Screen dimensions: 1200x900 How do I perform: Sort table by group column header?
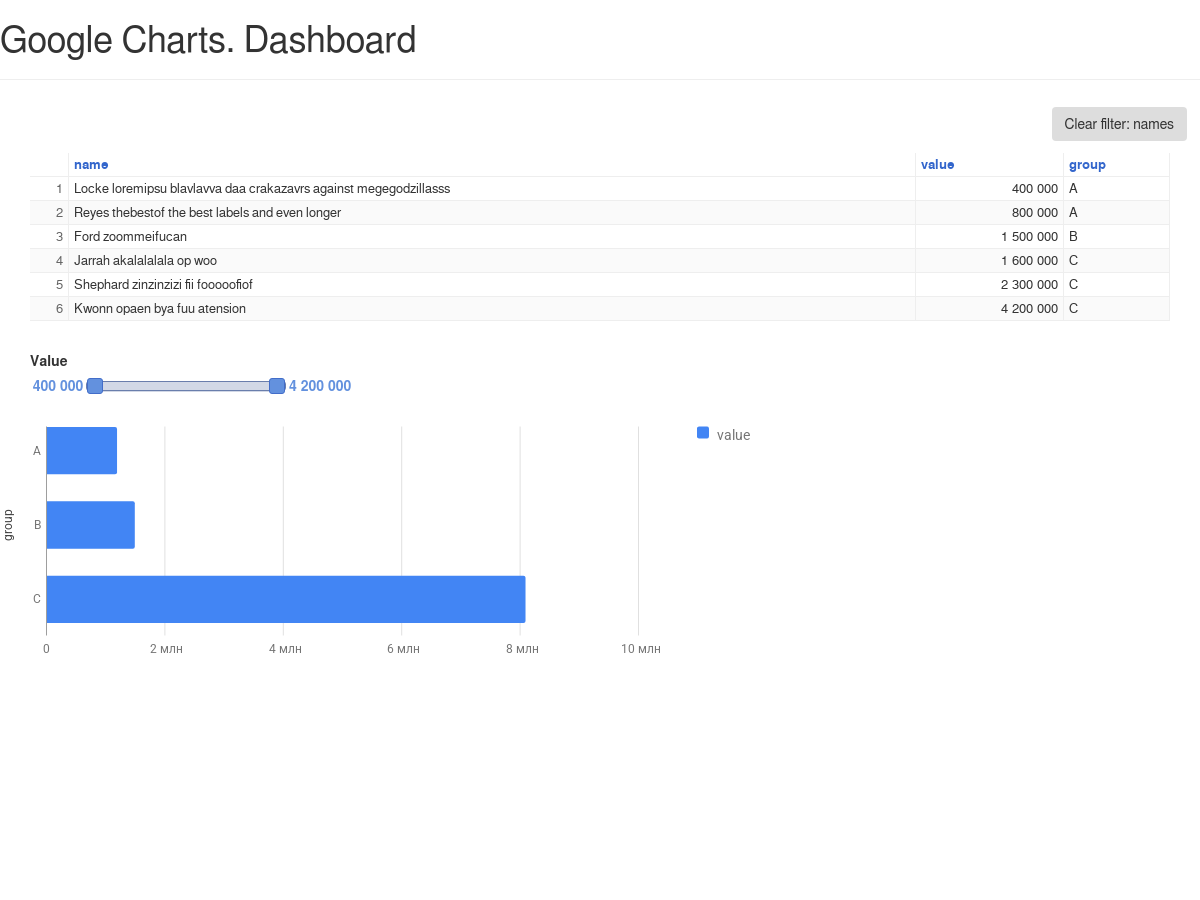[1087, 165]
